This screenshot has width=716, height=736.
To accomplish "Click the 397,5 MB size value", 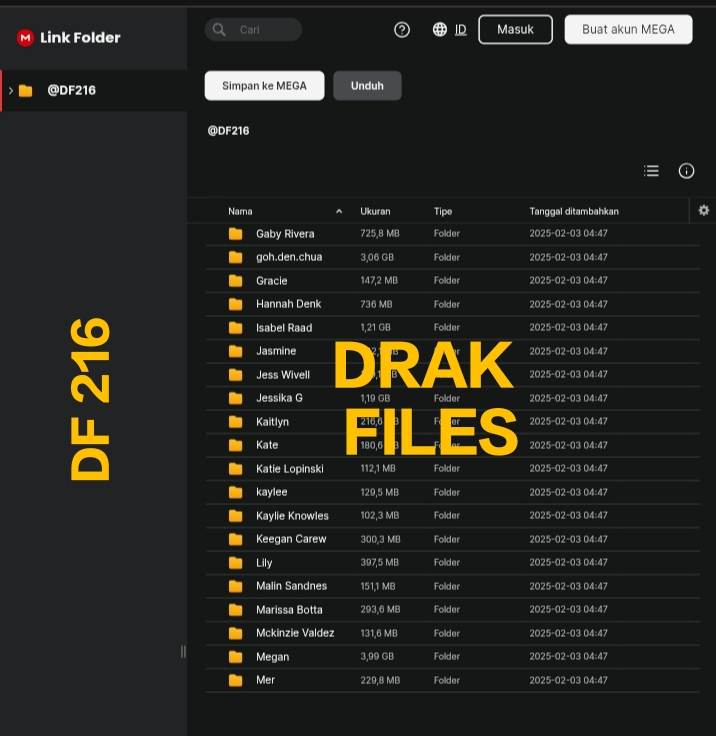I will (379, 562).
